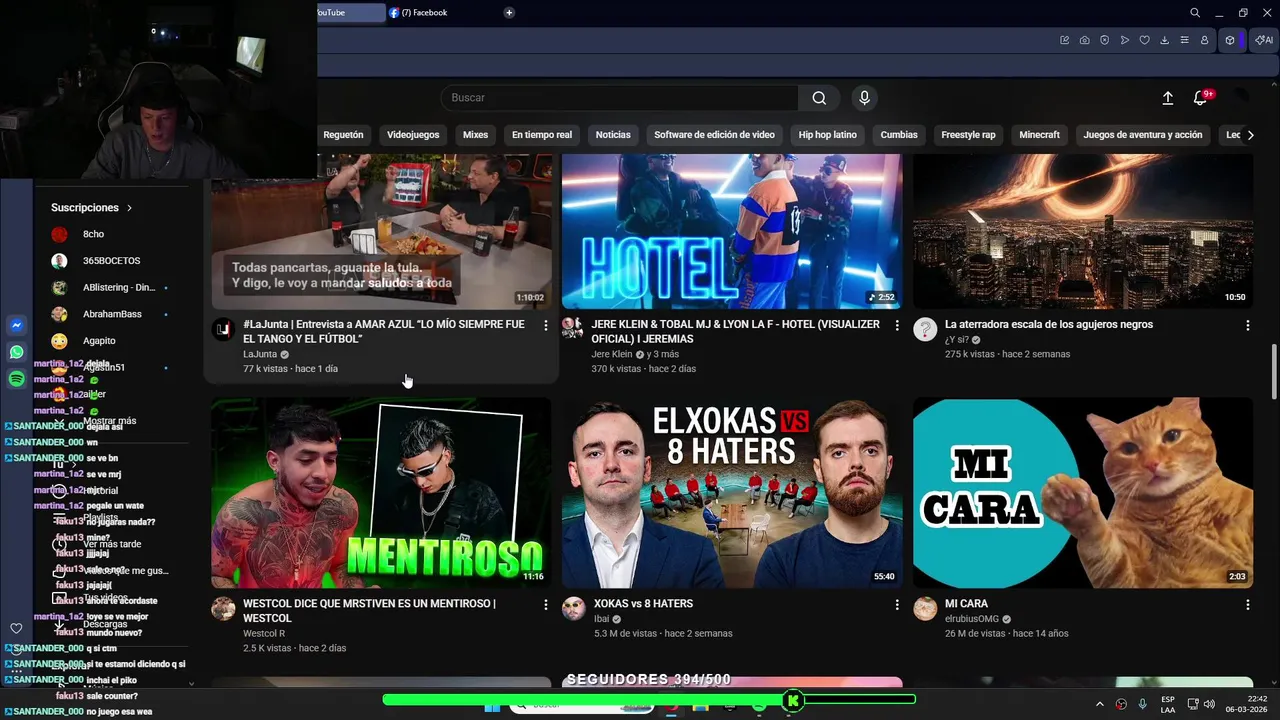Open the notifications bell

pos(1201,98)
